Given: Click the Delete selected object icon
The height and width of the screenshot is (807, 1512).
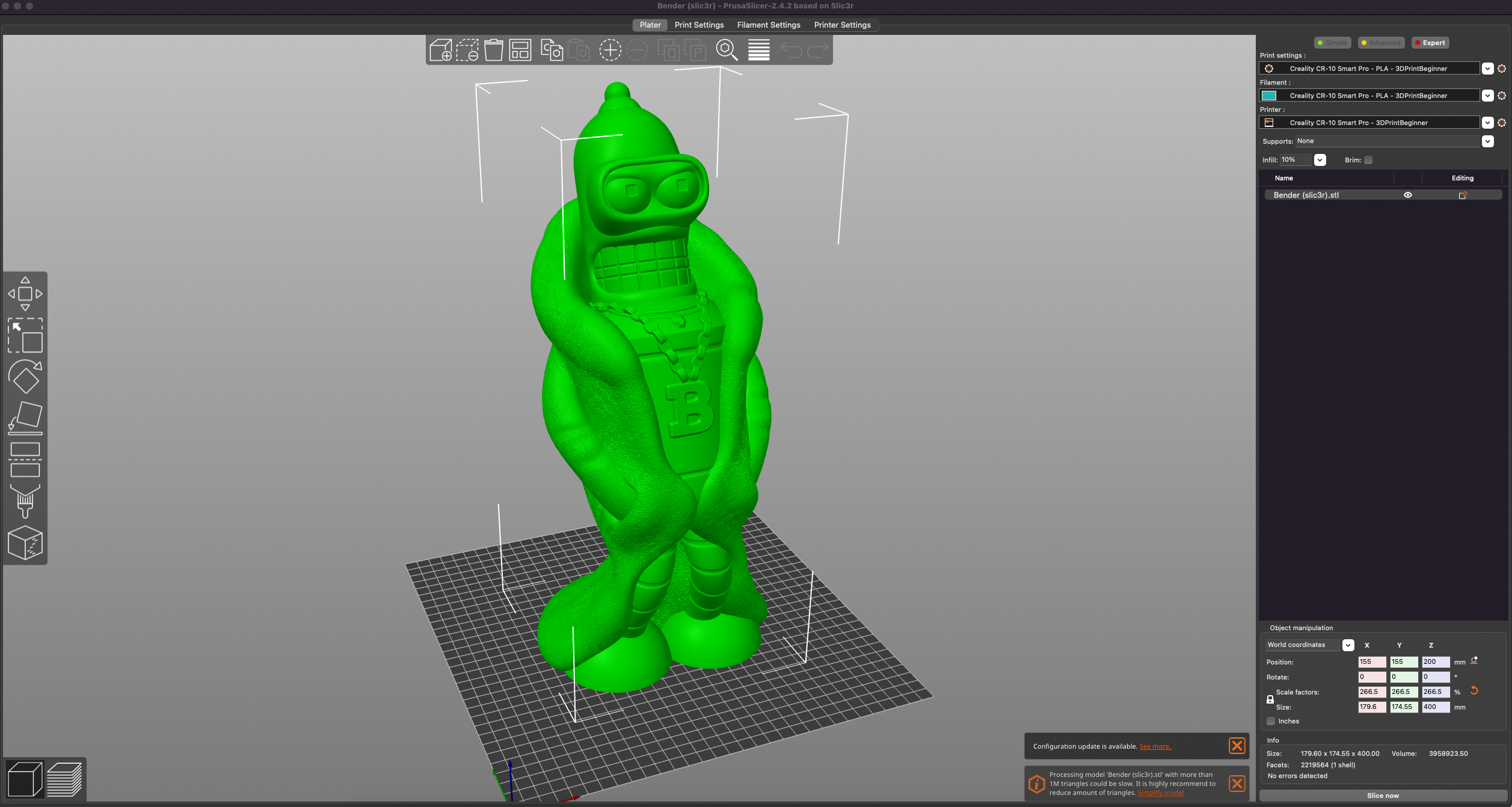Looking at the screenshot, I should tap(467, 50).
